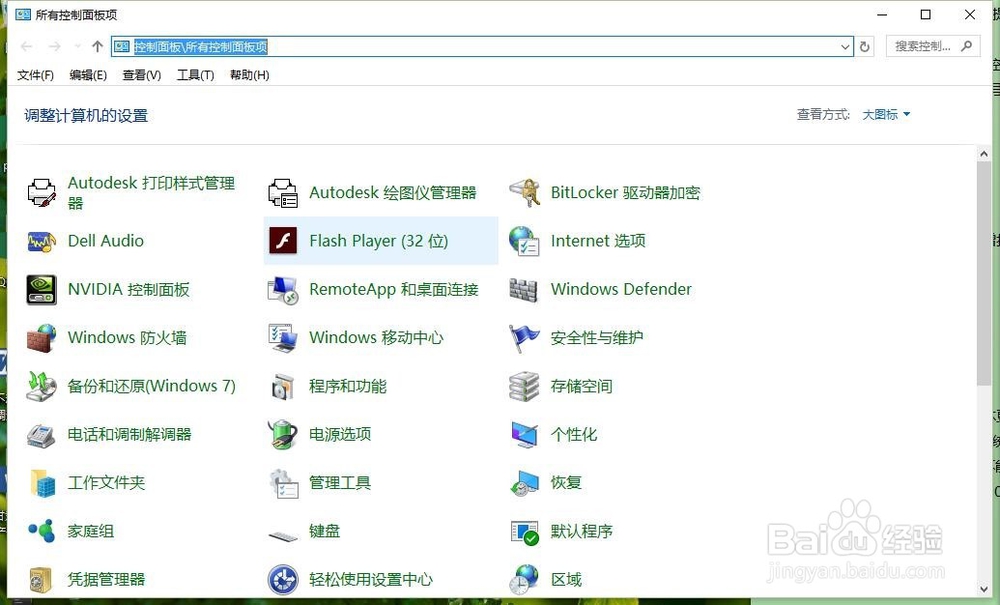Open 备份和还原(Windows 7) icon

click(x=41, y=386)
